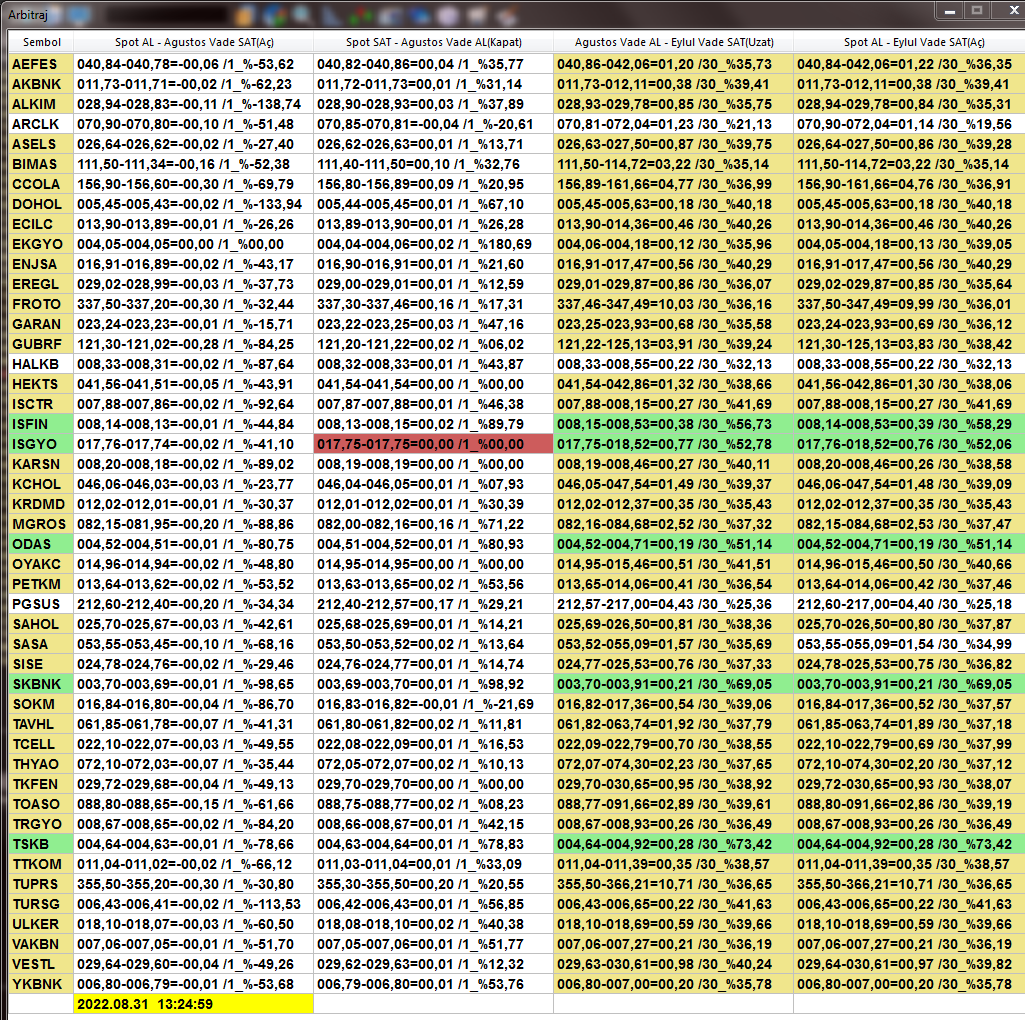Image resolution: width=1025 pixels, height=1020 pixels.
Task: Select the ALKIM symbol cell
Action: (x=41, y=104)
